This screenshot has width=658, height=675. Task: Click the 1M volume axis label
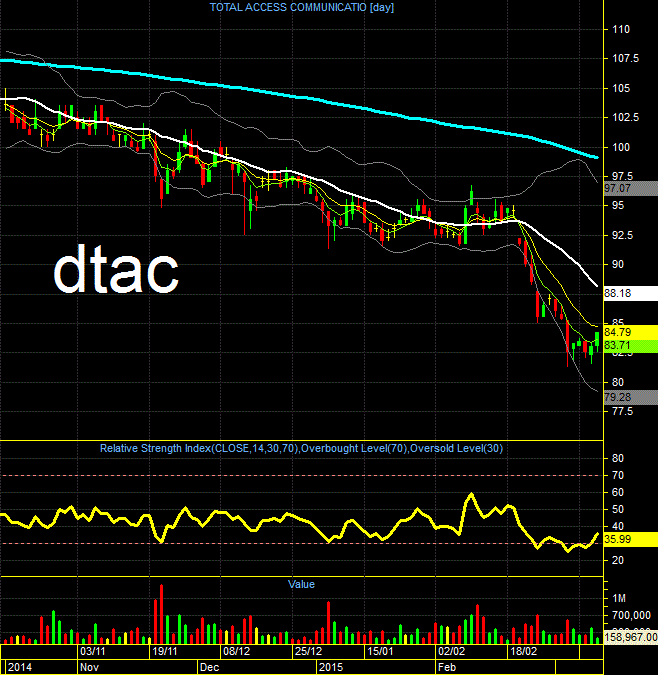tap(619, 598)
